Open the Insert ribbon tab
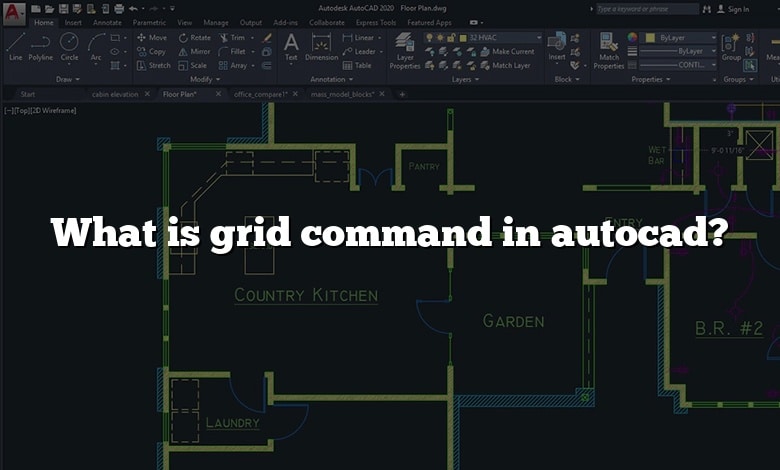Viewport: 780px width, 470px height. click(x=73, y=22)
